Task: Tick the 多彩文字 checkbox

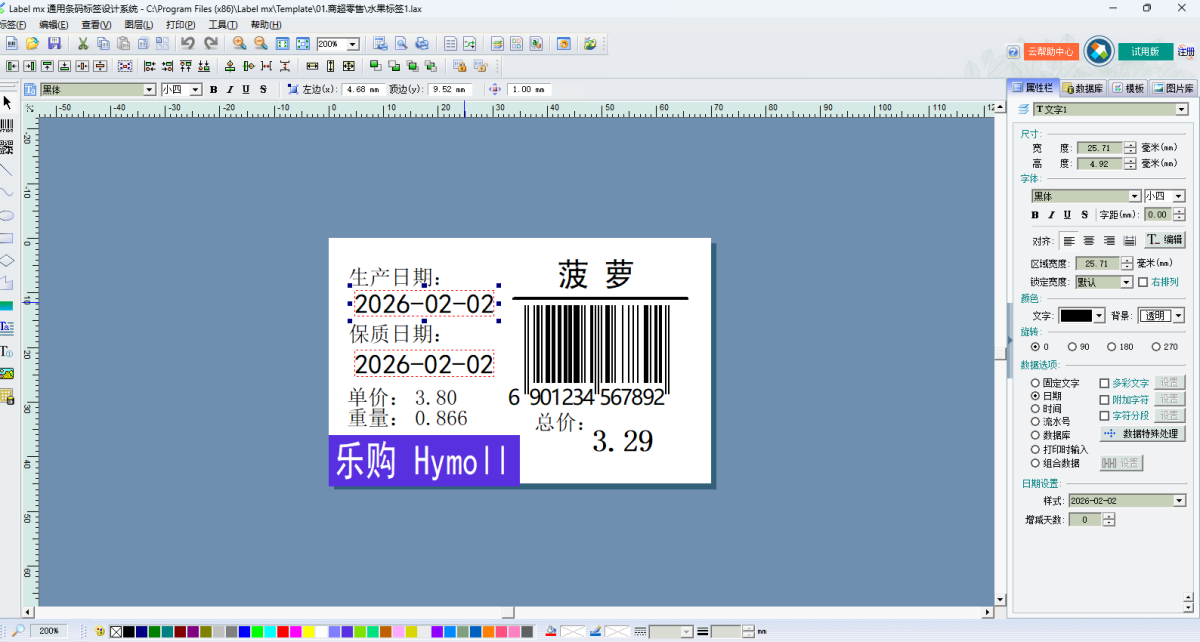Action: click(x=1105, y=383)
